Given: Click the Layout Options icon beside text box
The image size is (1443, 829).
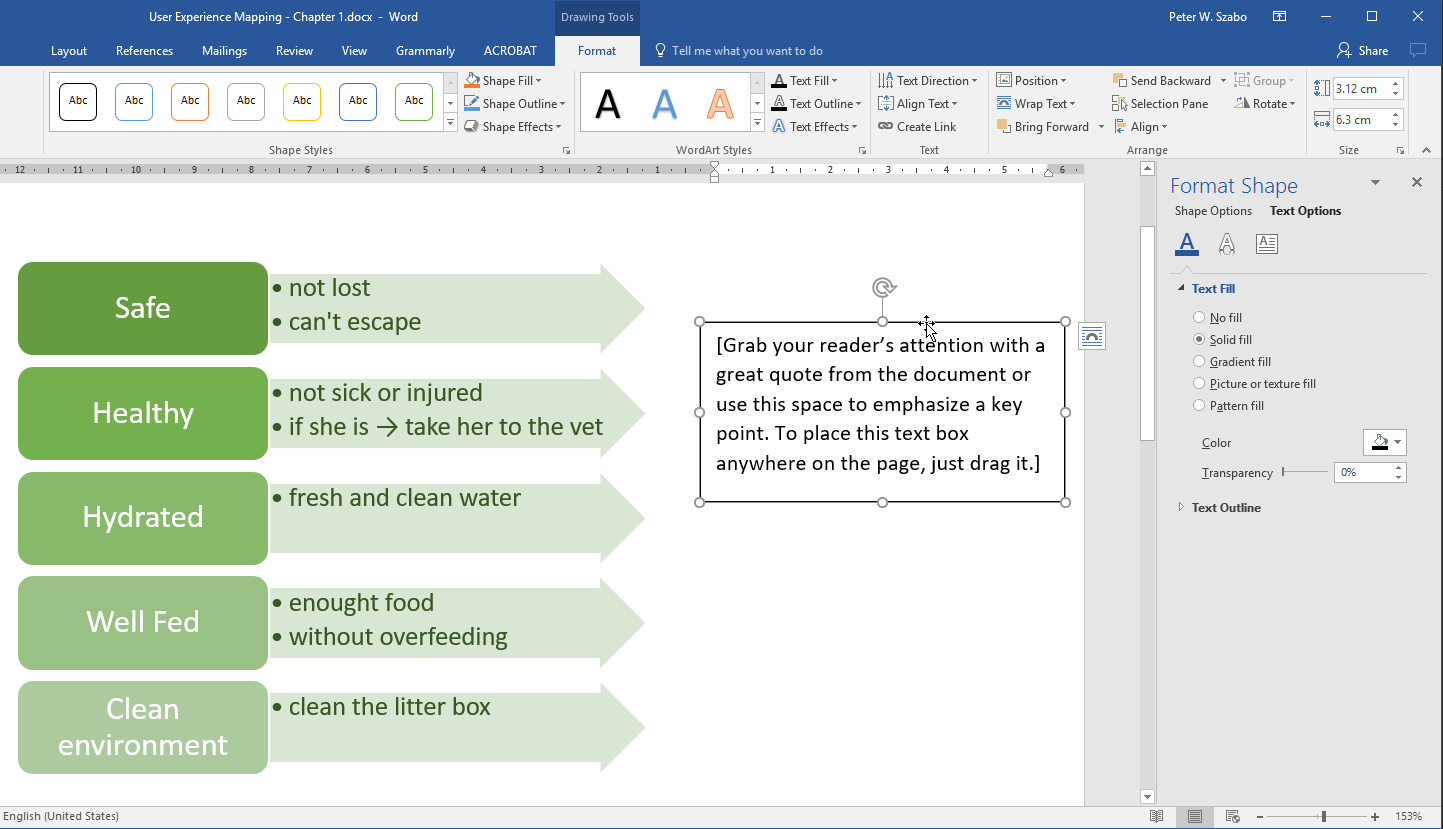Looking at the screenshot, I should click(1092, 337).
